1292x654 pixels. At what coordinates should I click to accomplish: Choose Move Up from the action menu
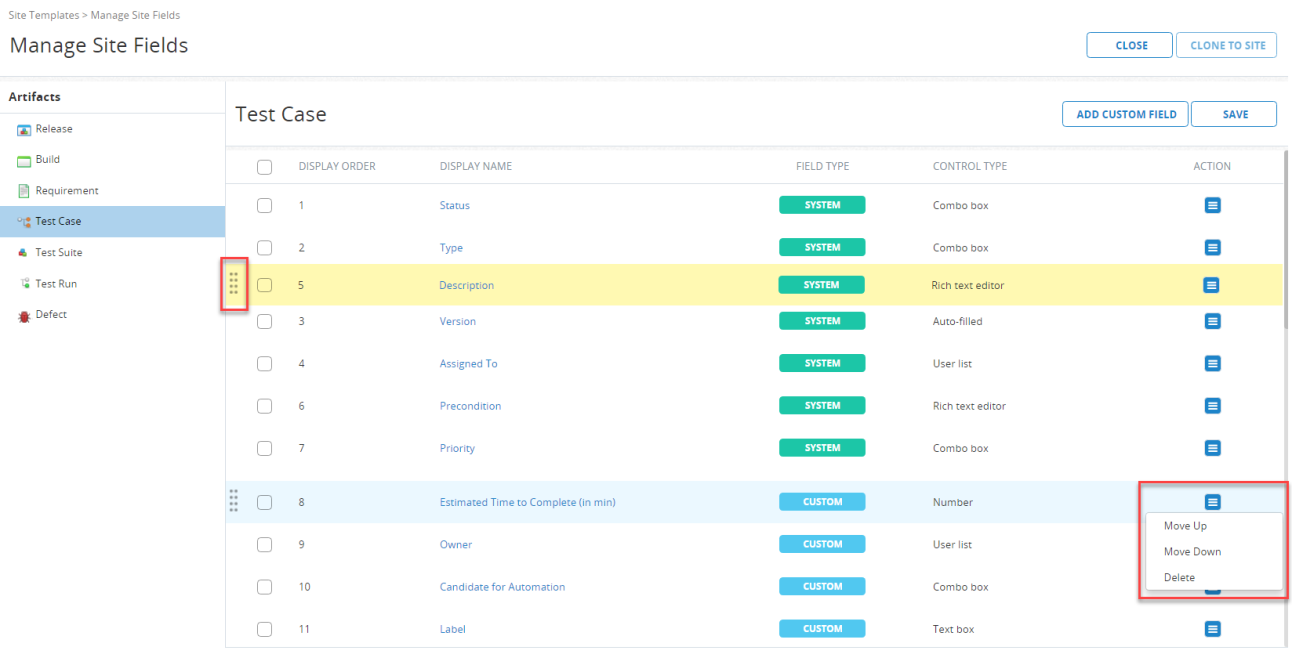(1185, 526)
